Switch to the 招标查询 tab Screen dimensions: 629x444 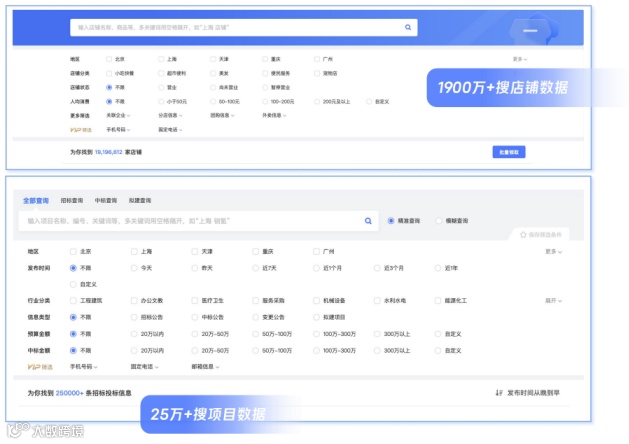click(x=72, y=201)
